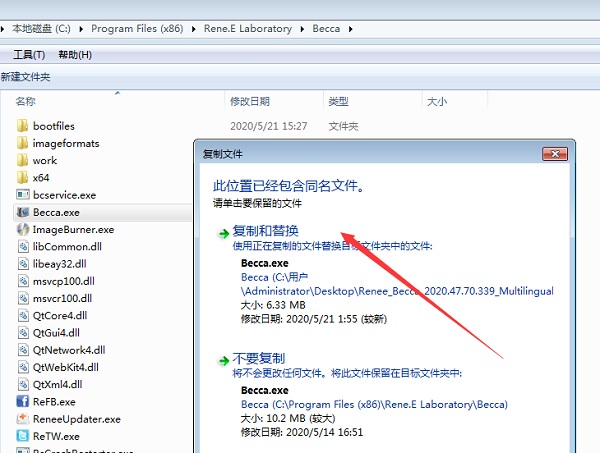Sort by 修改日期 column header
The width and height of the screenshot is (600, 453).
pos(250,101)
